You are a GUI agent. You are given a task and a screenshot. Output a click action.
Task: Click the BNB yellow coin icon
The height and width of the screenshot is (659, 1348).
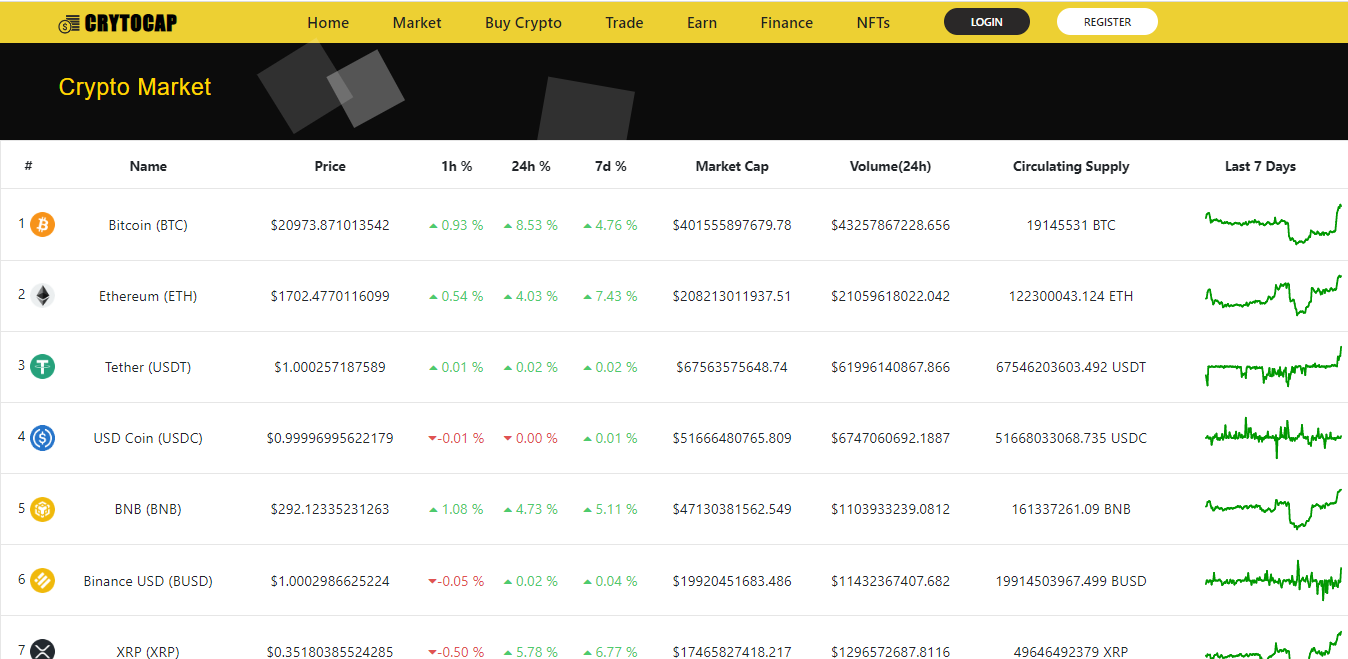(x=42, y=509)
